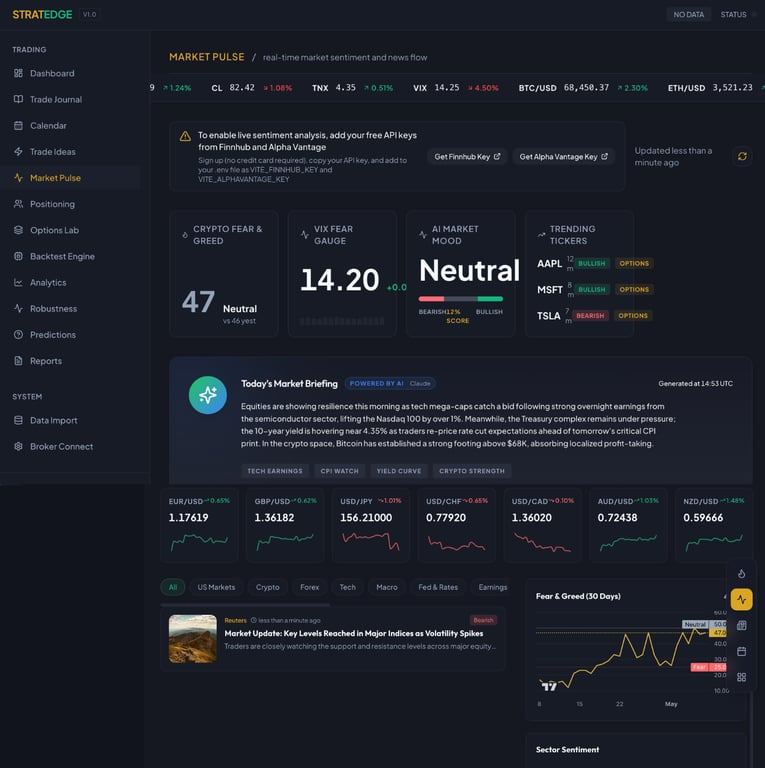The width and height of the screenshot is (765, 768).
Task: Click the TECH EARNINGS tag
Action: point(275,471)
